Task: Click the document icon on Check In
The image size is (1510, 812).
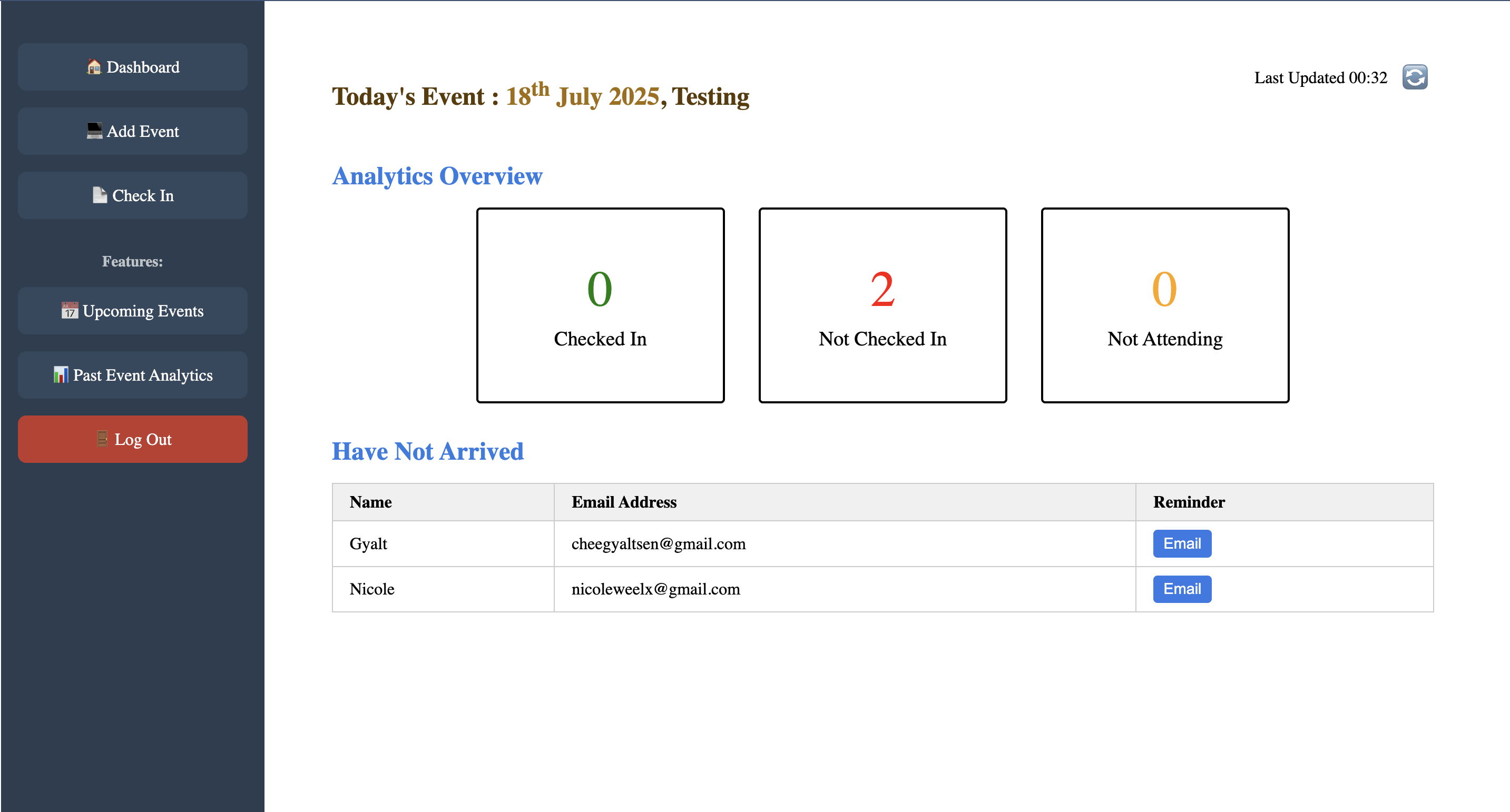Action: click(100, 195)
